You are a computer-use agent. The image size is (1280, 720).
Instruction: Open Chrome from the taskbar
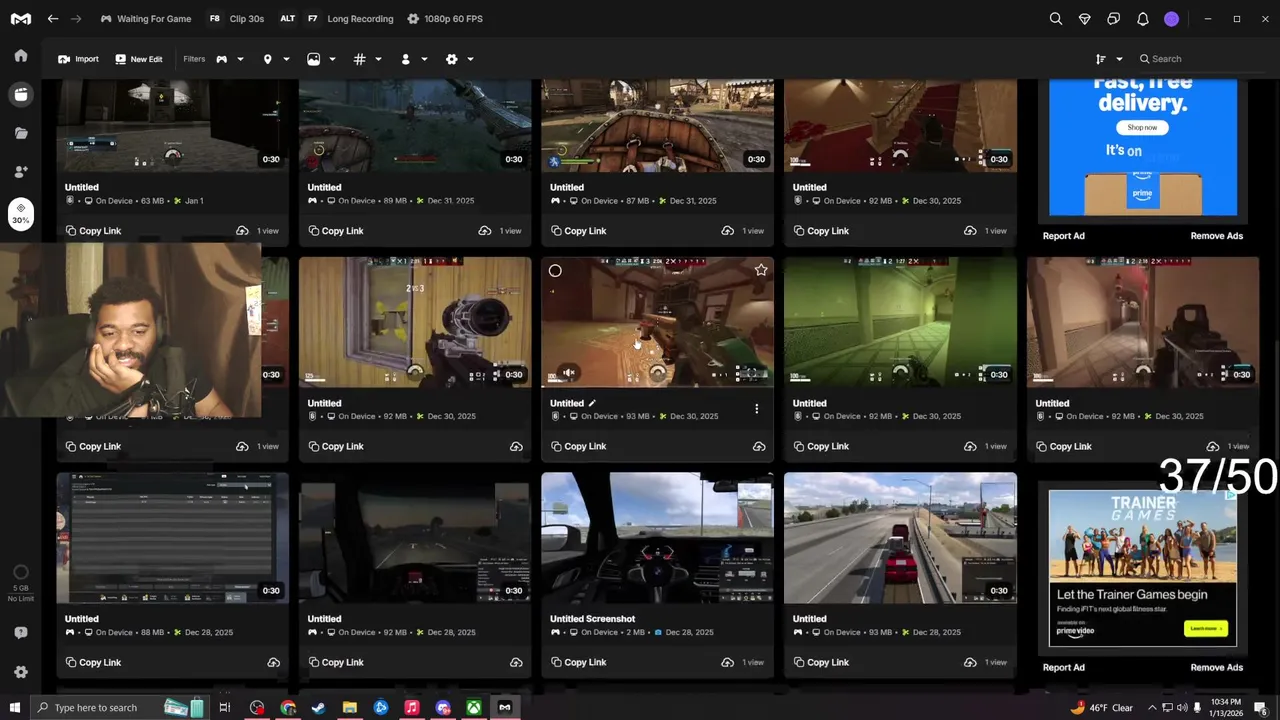click(288, 707)
